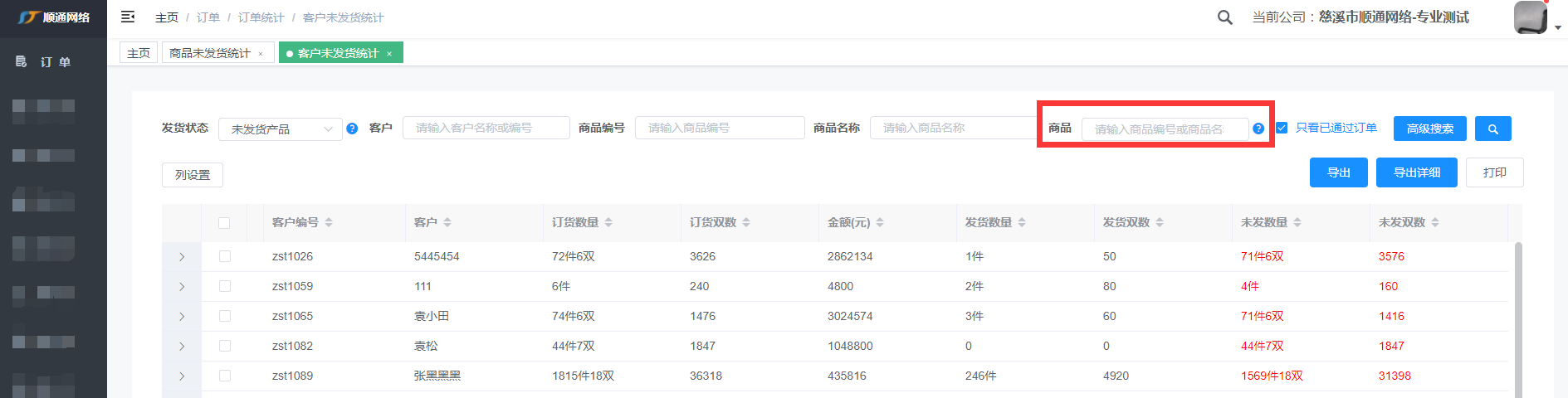The image size is (1568, 398).
Task: Click the 高级搜索 button
Action: tap(1429, 129)
